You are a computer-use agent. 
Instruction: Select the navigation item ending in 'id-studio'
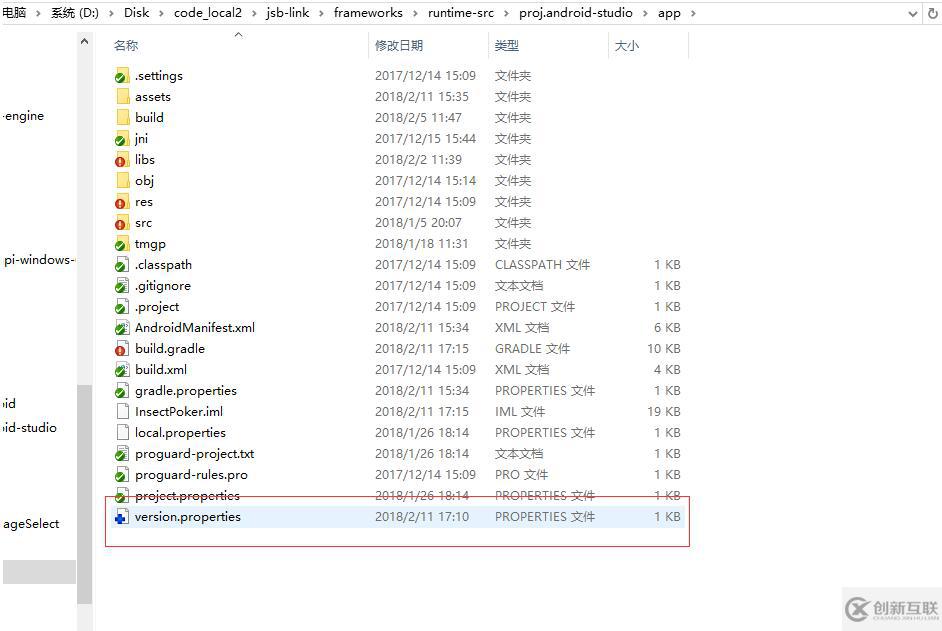tap(29, 428)
